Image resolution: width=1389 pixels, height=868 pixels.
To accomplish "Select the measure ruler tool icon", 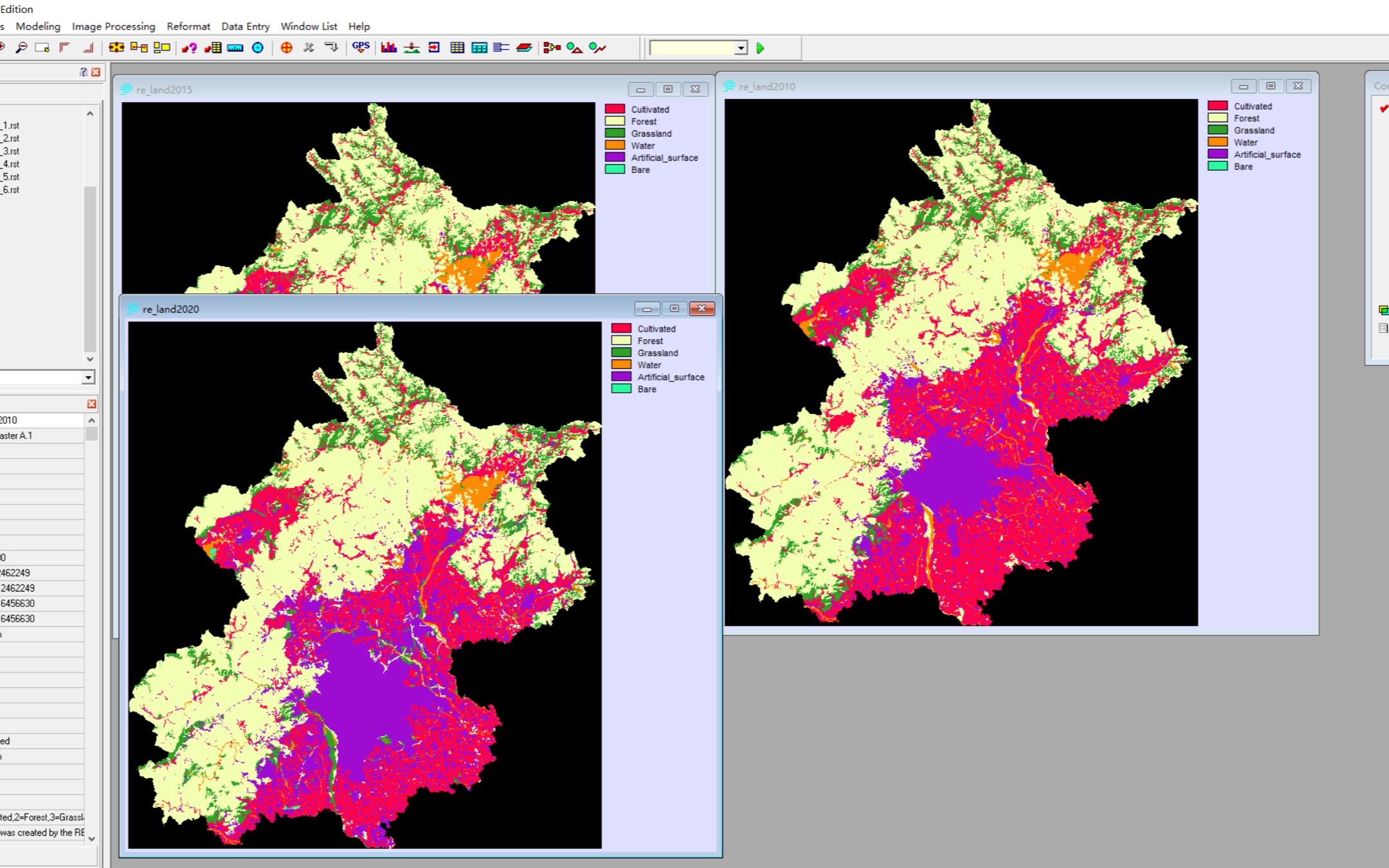I will pos(235,48).
